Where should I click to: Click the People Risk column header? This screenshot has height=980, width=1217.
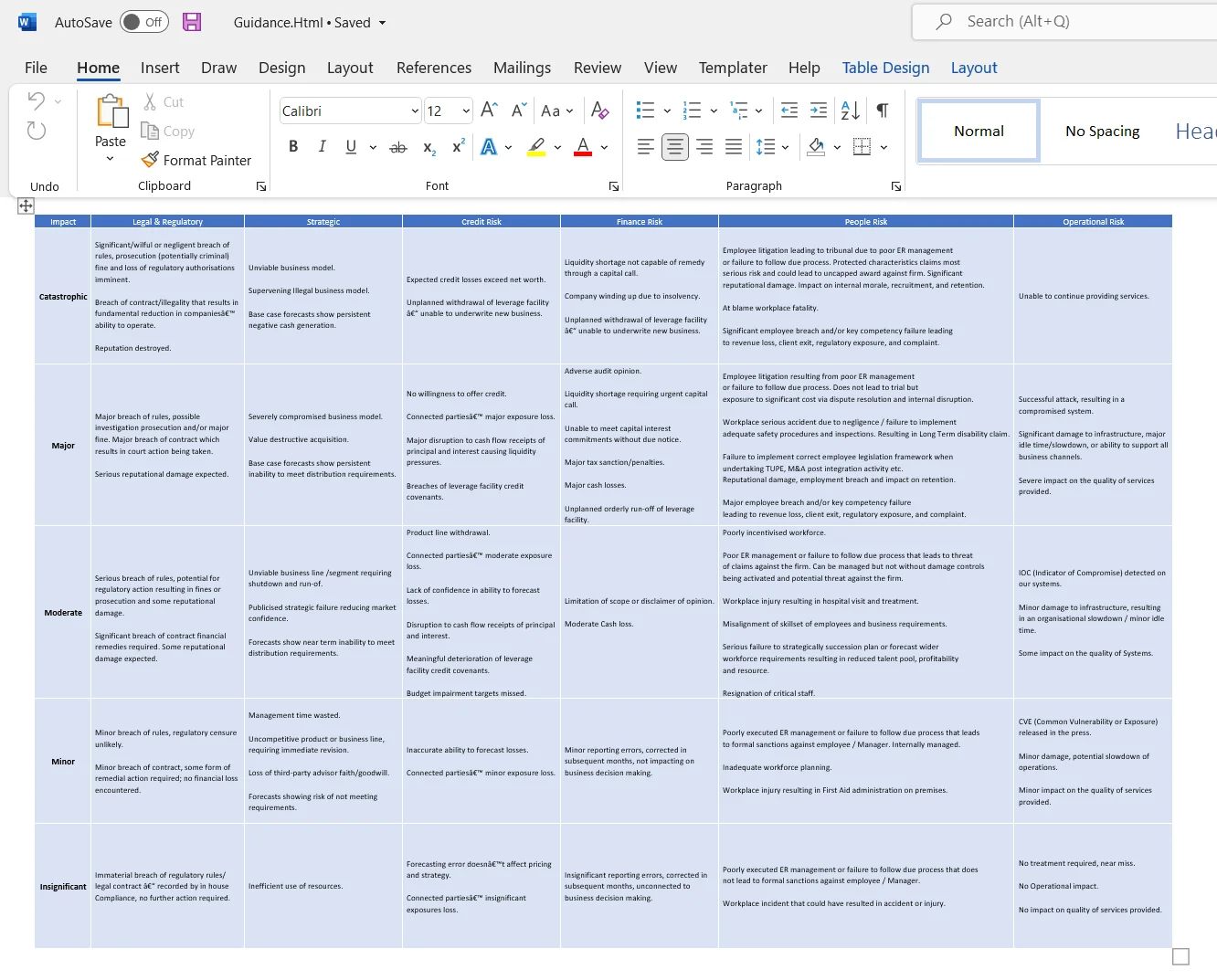pos(866,221)
